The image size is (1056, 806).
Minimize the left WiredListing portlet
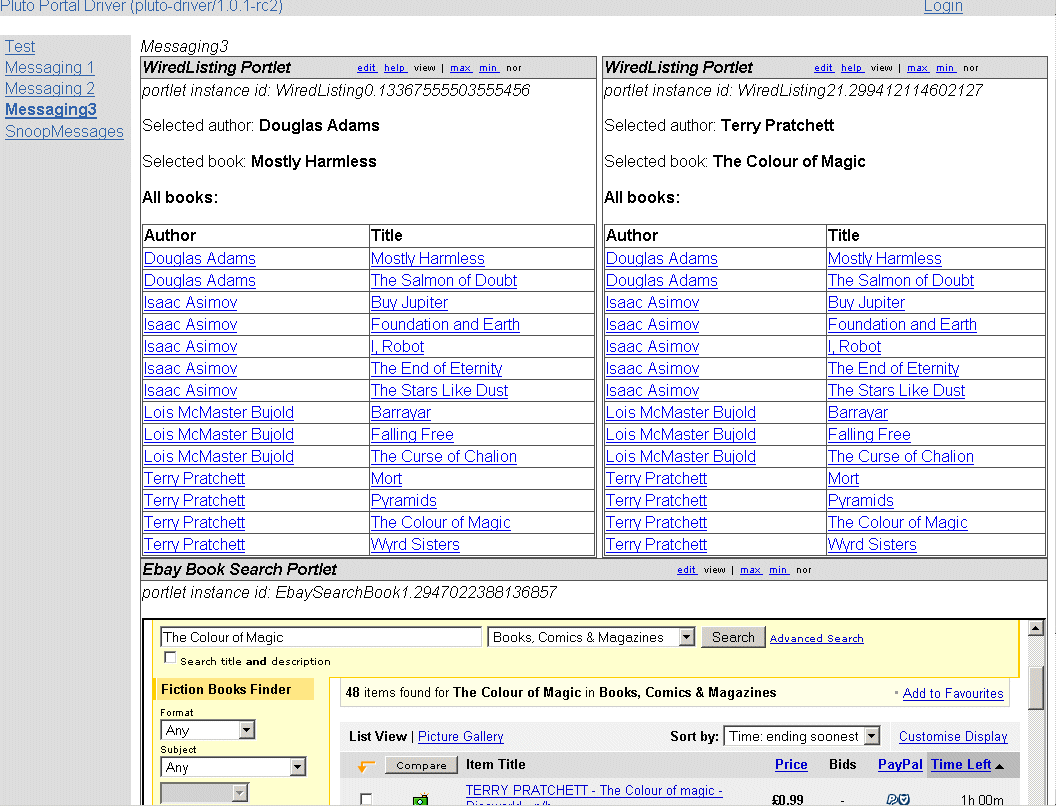click(x=489, y=68)
